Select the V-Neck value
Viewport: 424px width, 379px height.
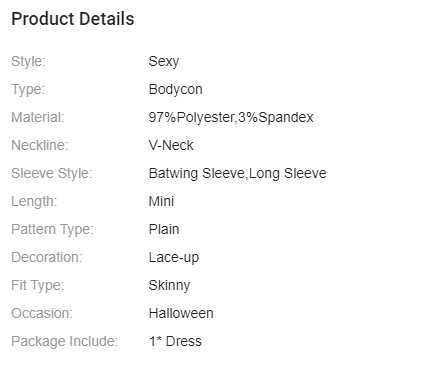coord(171,145)
